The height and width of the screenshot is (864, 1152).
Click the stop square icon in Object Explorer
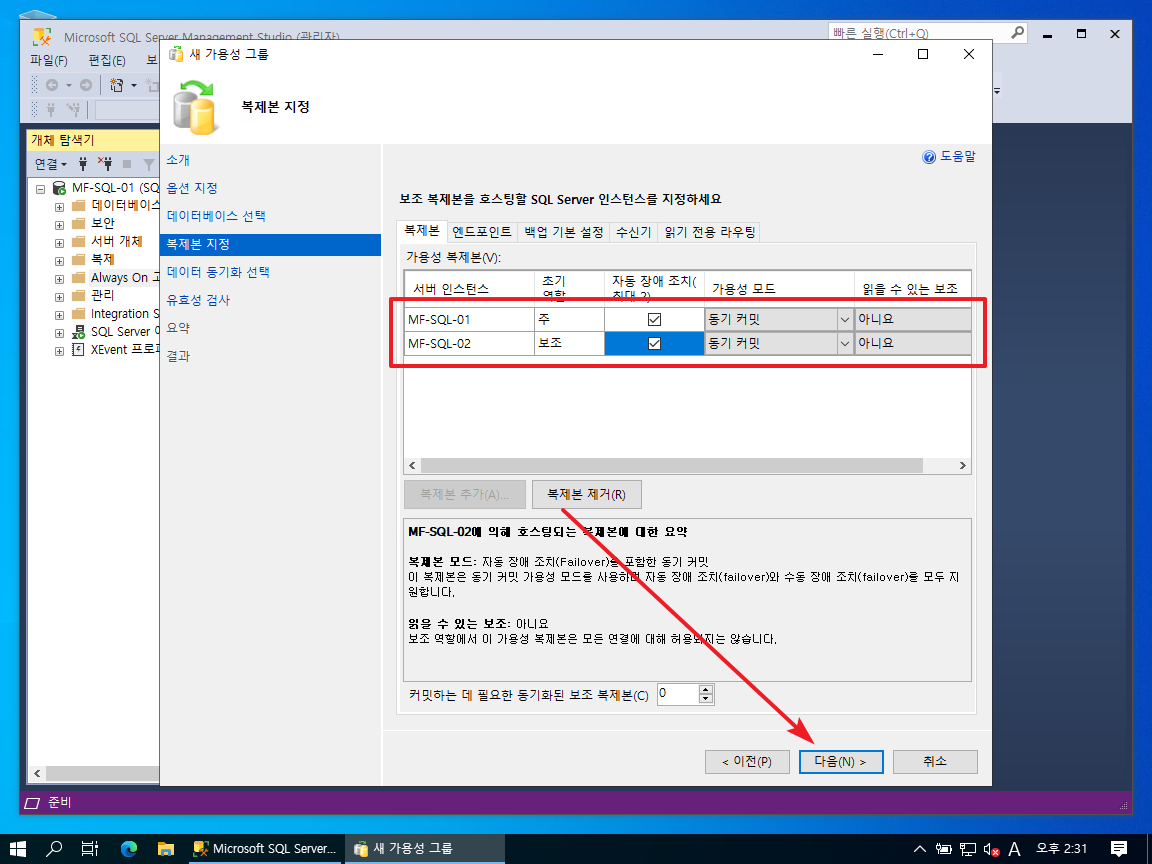click(x=127, y=164)
